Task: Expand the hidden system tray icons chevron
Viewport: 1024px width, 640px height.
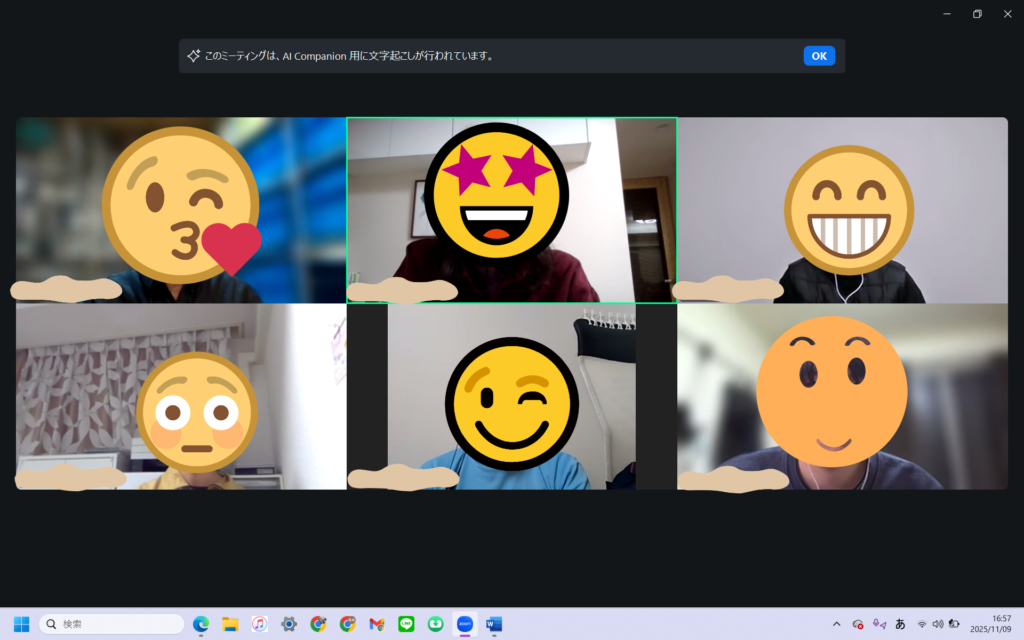Action: coord(836,624)
